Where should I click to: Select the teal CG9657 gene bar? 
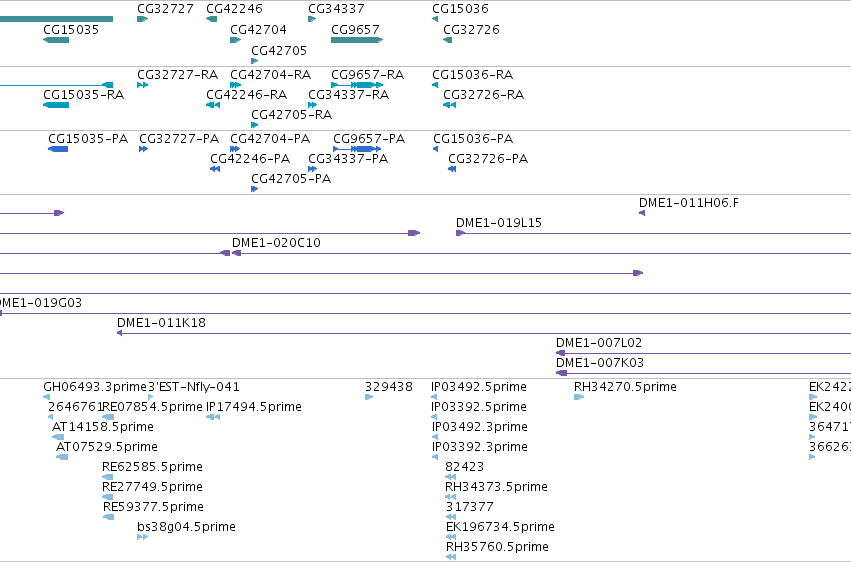pyautogui.click(x=357, y=40)
